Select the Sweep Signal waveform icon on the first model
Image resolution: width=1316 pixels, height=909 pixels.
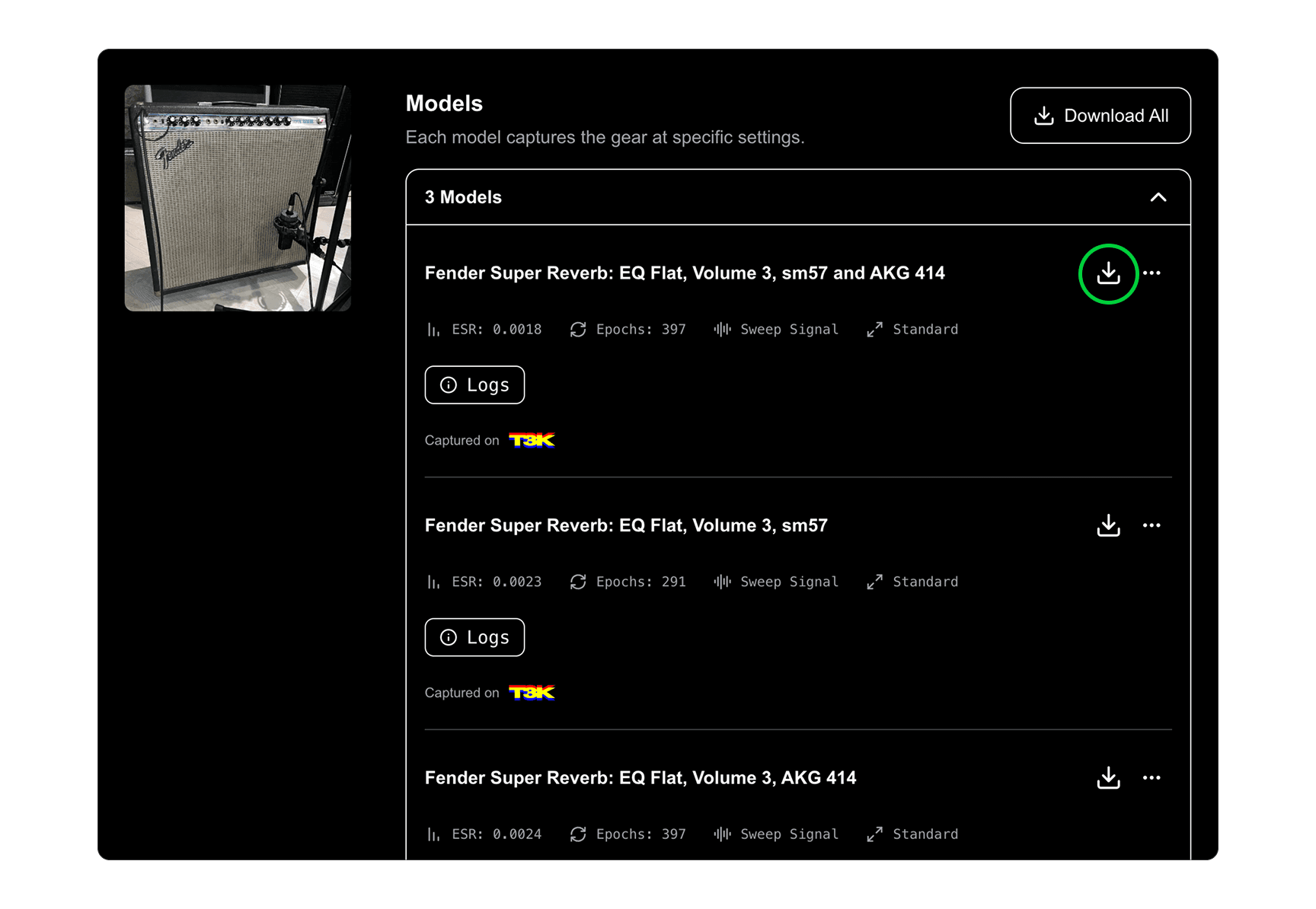pos(720,329)
